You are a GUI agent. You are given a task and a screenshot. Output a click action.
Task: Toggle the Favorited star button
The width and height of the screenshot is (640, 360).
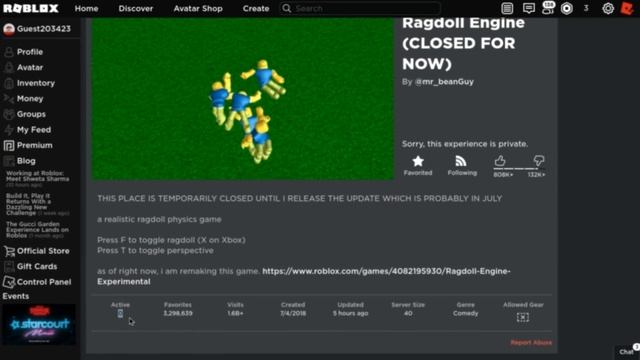(418, 165)
